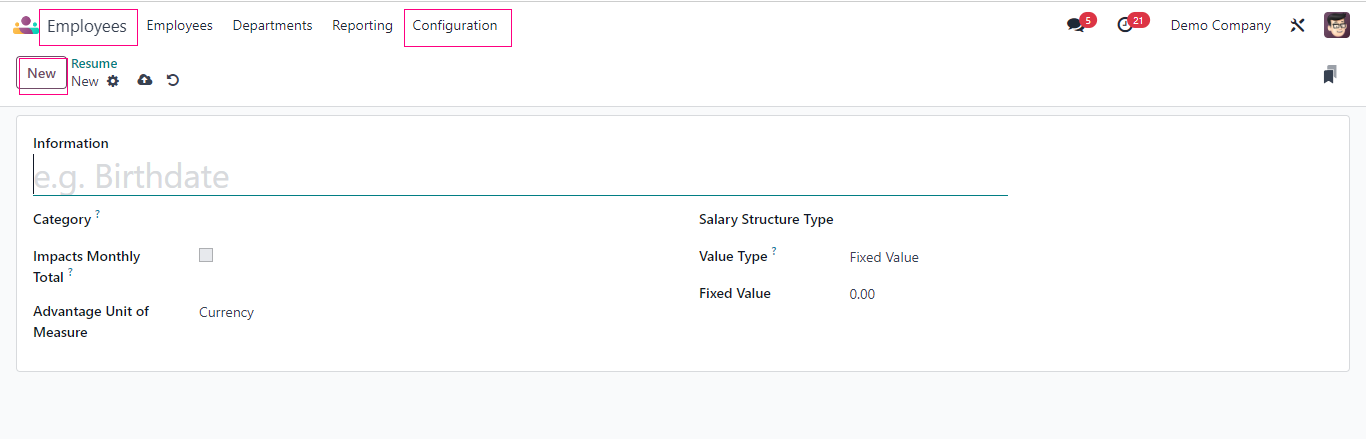Click the Information name input field

[x=520, y=177]
